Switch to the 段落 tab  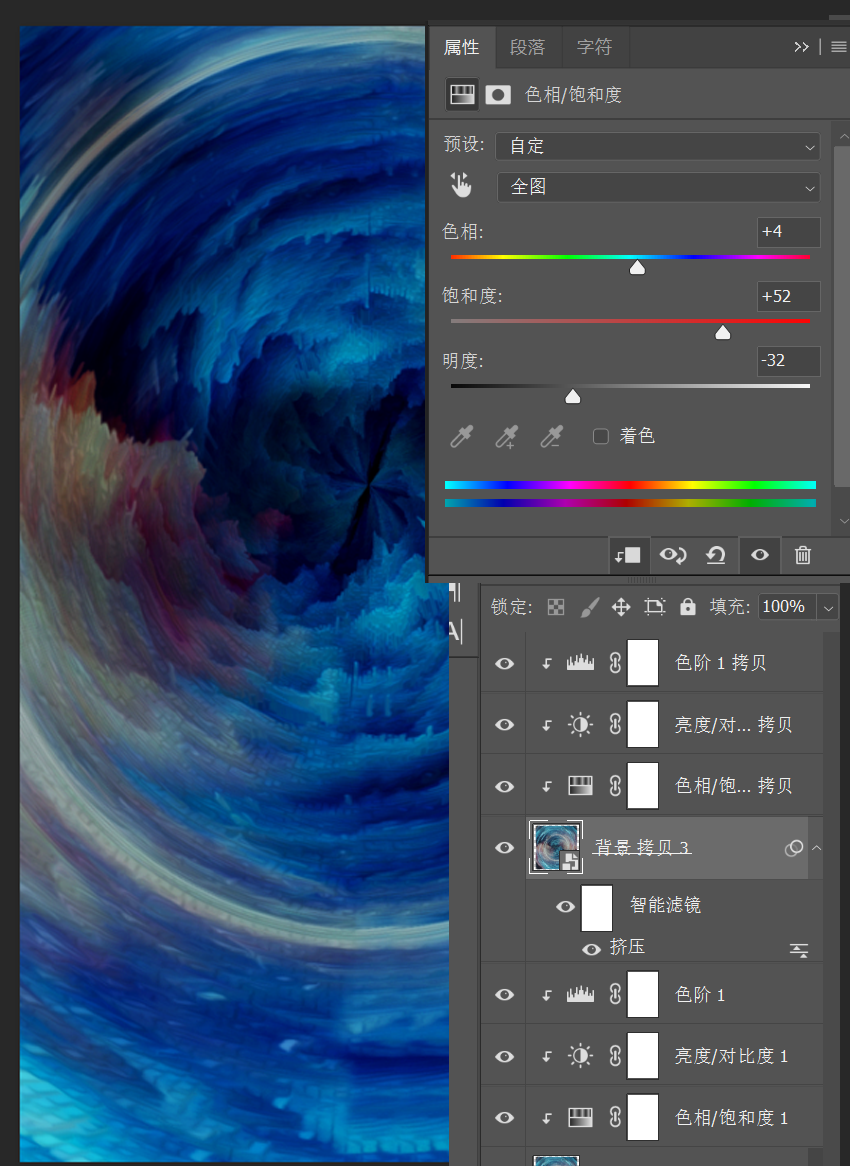[x=527, y=48]
